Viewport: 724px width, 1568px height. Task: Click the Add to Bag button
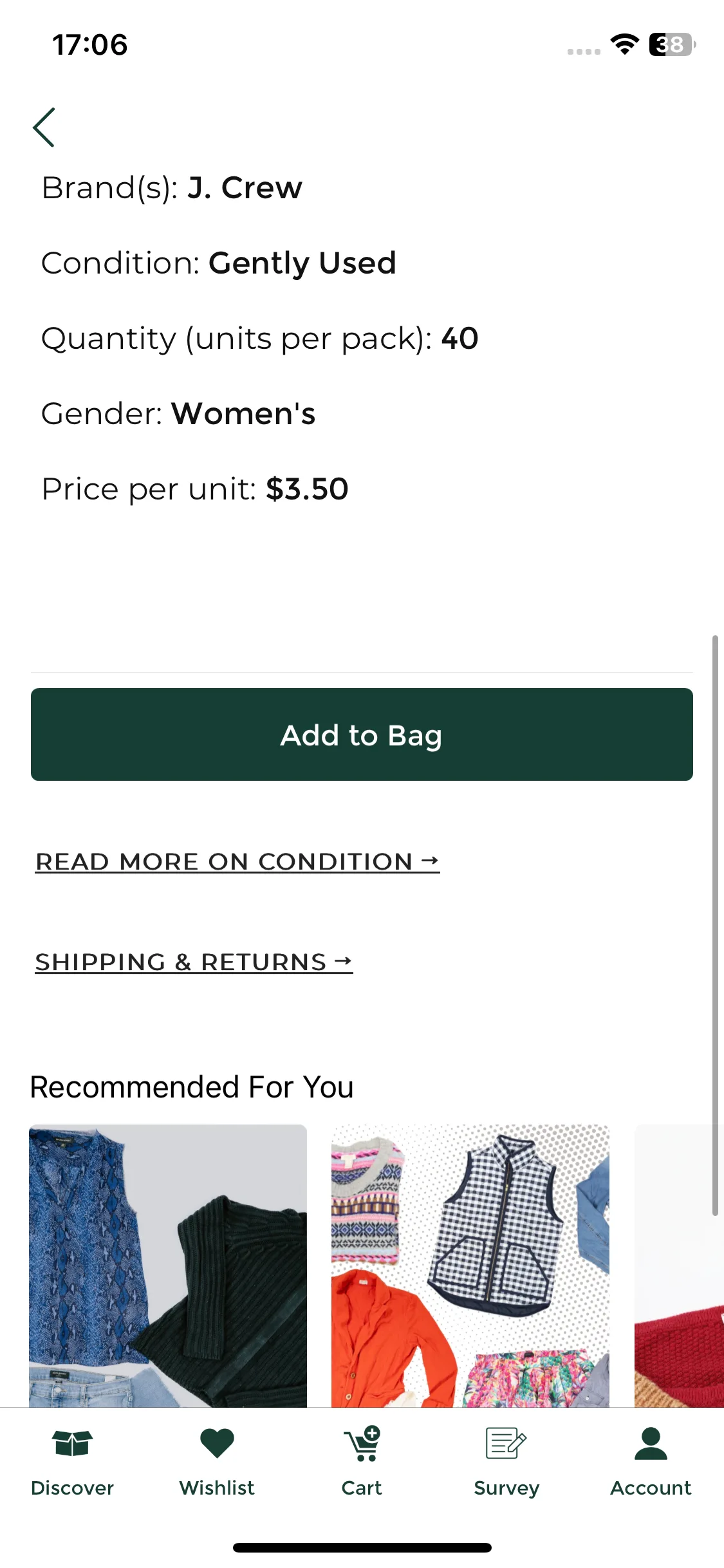(x=362, y=734)
